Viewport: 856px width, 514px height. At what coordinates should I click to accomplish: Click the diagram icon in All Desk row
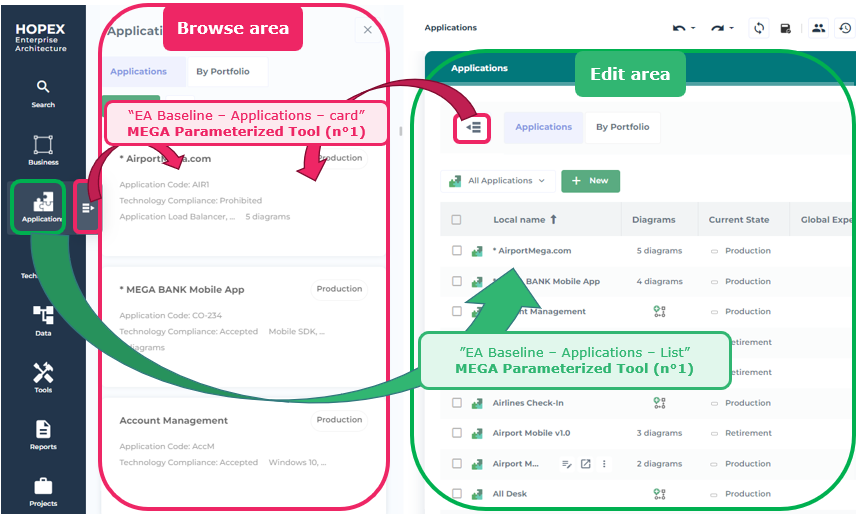click(659, 494)
